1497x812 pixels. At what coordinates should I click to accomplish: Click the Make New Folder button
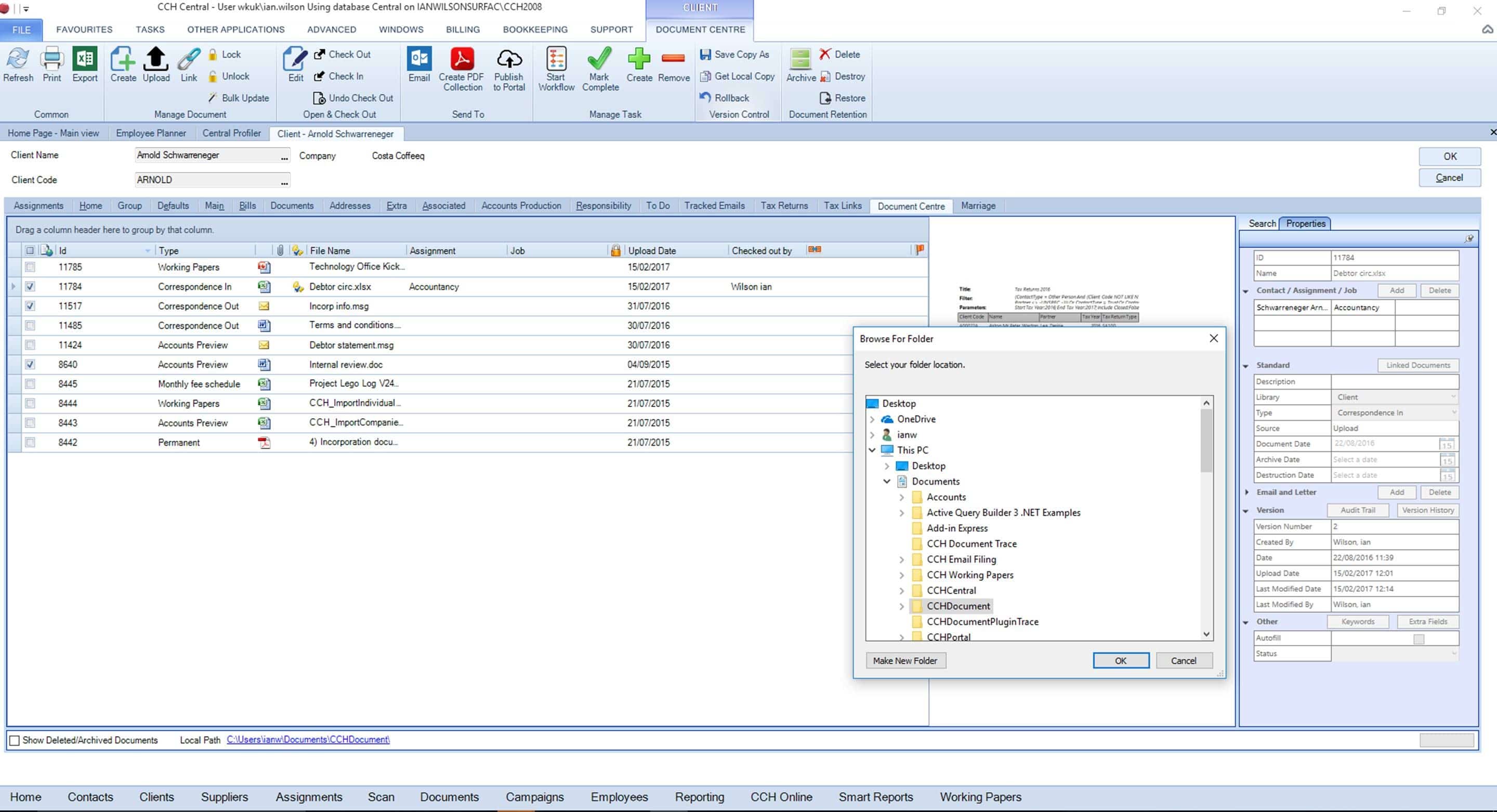[x=905, y=661]
